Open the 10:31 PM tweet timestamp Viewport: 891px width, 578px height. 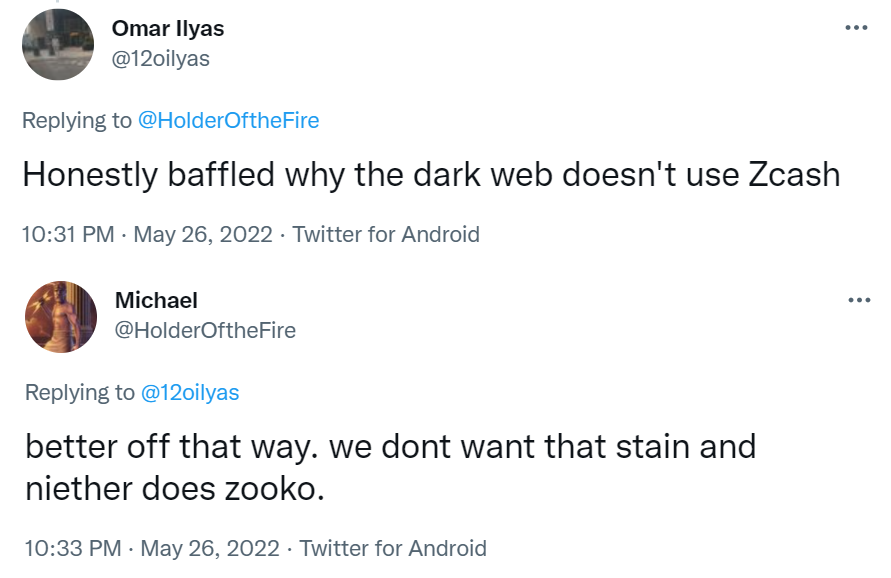[x=68, y=234]
